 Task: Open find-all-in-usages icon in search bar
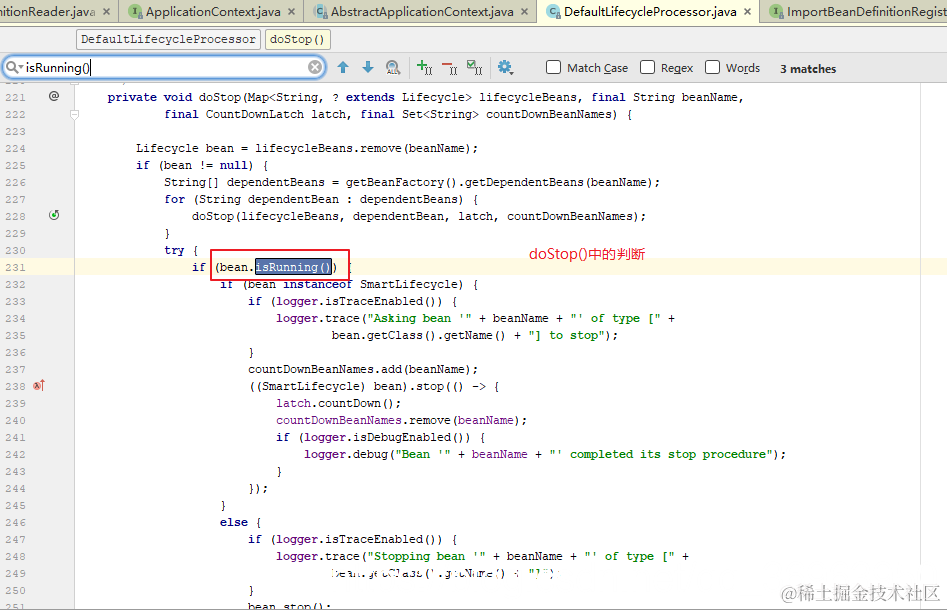(393, 68)
